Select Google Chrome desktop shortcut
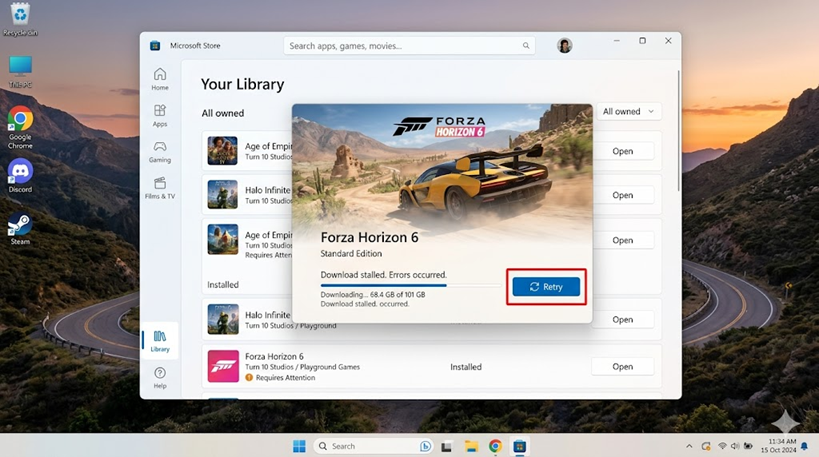Viewport: 819px width, 457px height. pos(20,128)
